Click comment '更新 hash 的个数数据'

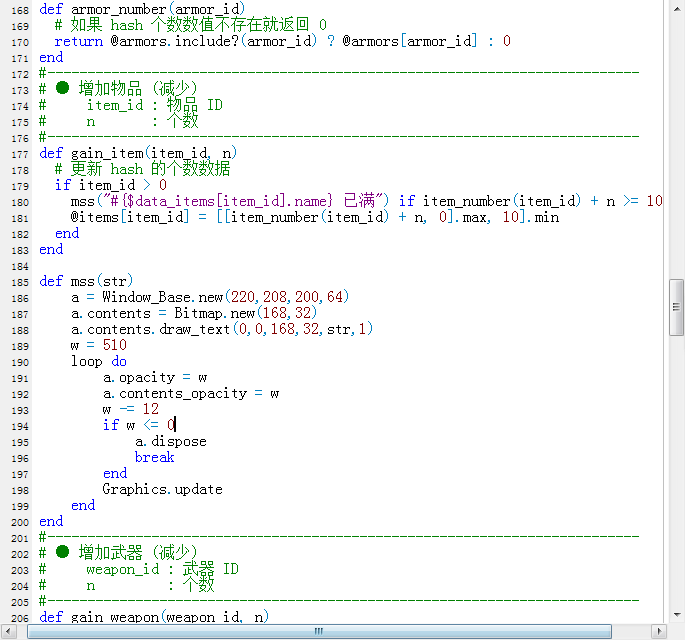pos(151,170)
